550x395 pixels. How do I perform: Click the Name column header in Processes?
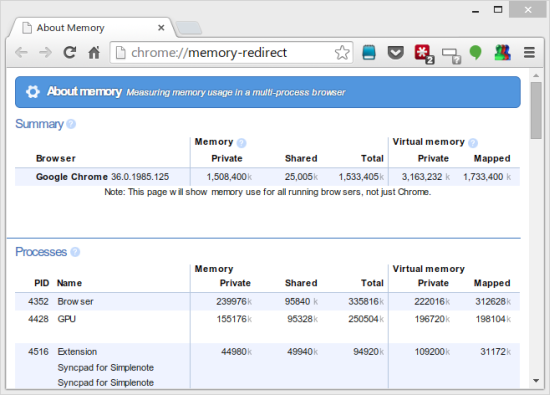[69, 283]
